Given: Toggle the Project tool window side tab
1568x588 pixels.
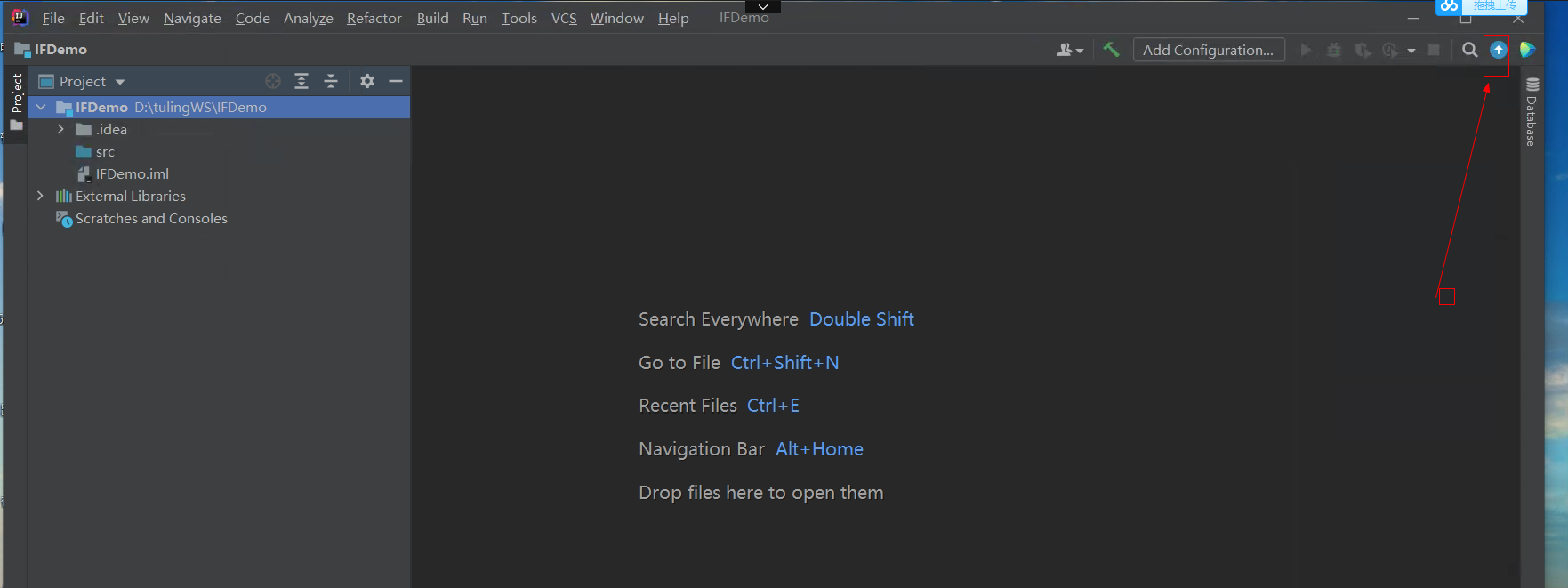Looking at the screenshot, I should click(17, 93).
